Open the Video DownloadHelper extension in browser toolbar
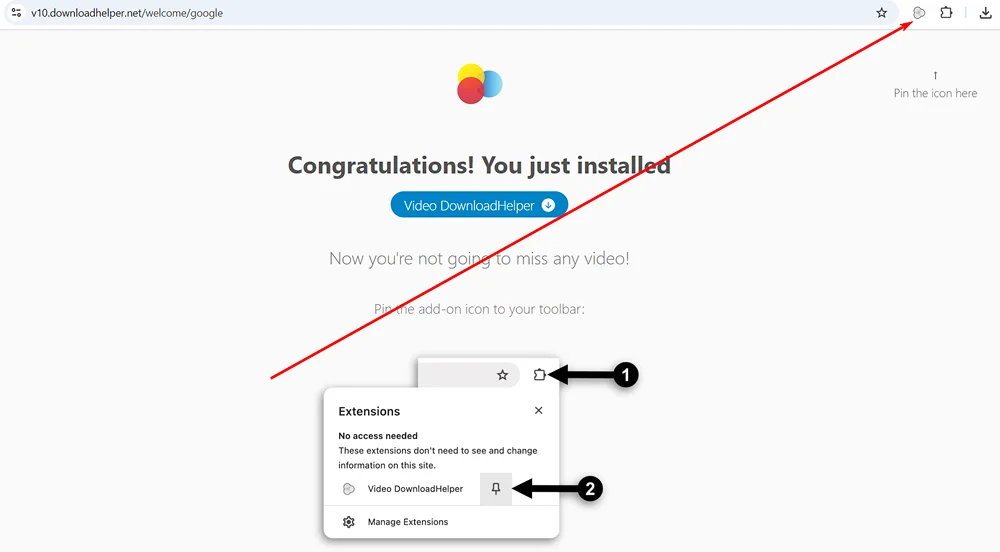Screen dimensions: 1000x552 click(x=919, y=13)
